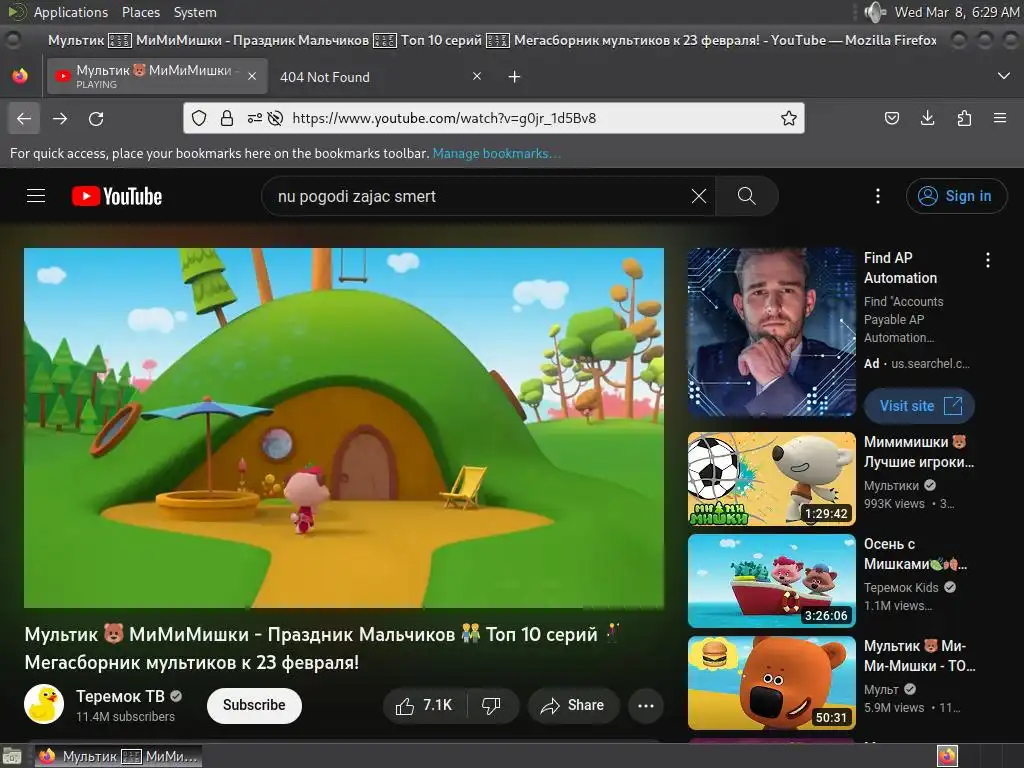Open the site permissions icon in address bar
Image resolution: width=1024 pixels, height=768 pixels.
pos(255,118)
